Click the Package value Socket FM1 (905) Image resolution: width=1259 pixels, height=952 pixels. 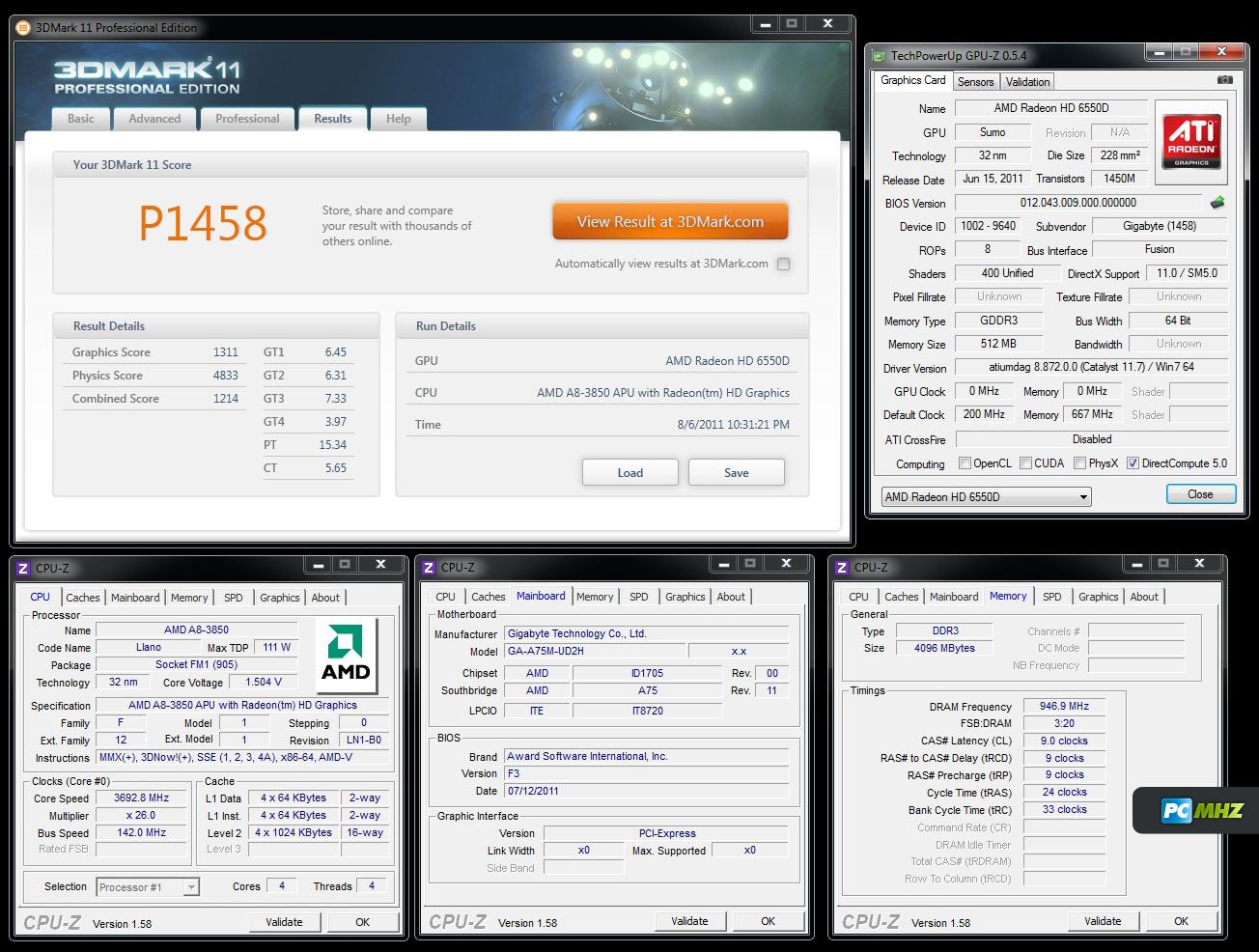coord(197,665)
